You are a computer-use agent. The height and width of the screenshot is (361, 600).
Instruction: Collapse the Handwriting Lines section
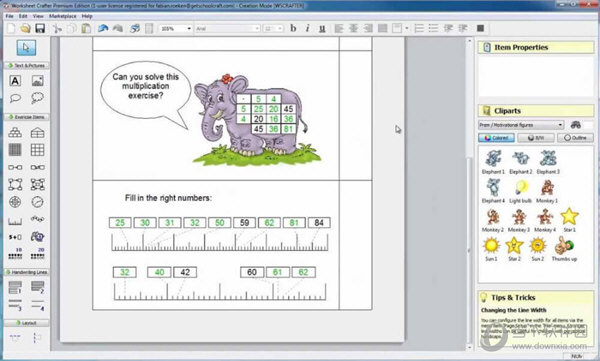coord(26,272)
